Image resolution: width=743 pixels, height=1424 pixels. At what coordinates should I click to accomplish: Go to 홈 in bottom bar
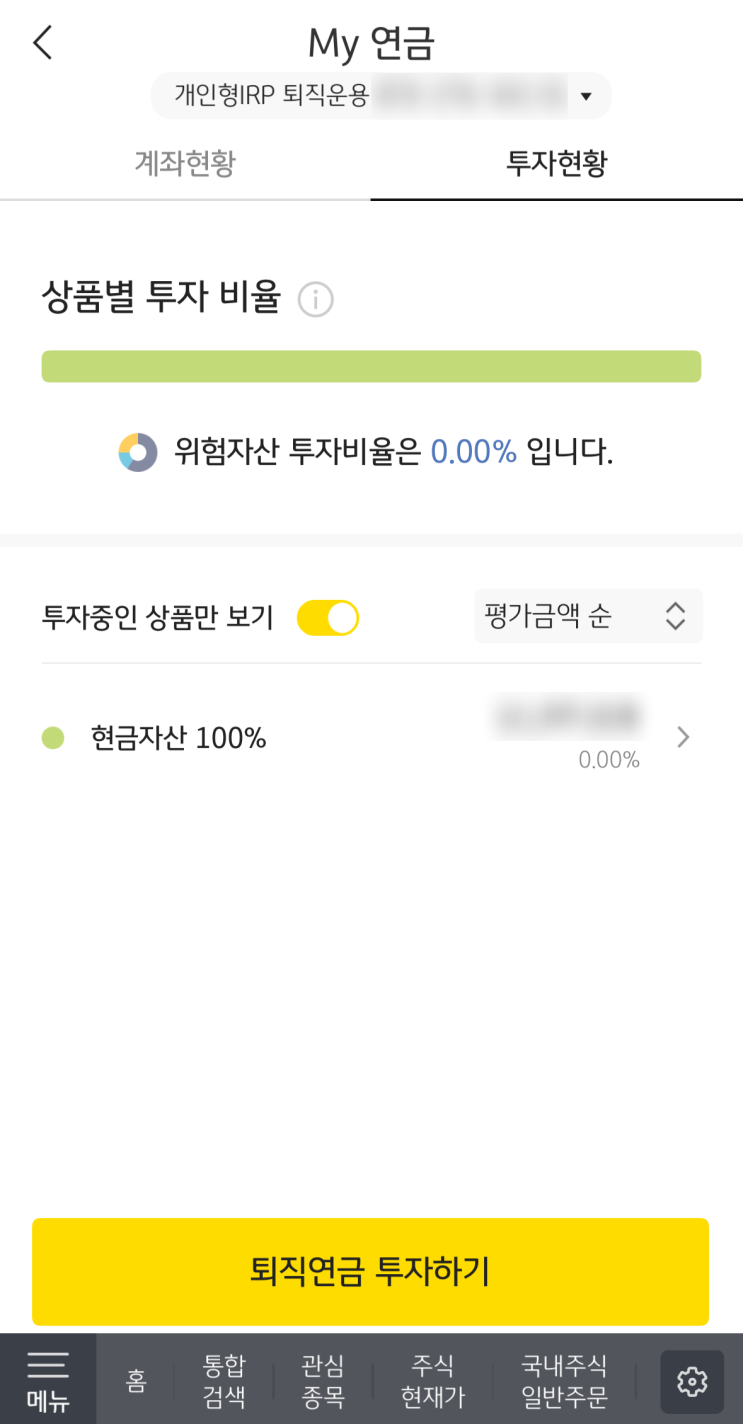[136, 1381]
